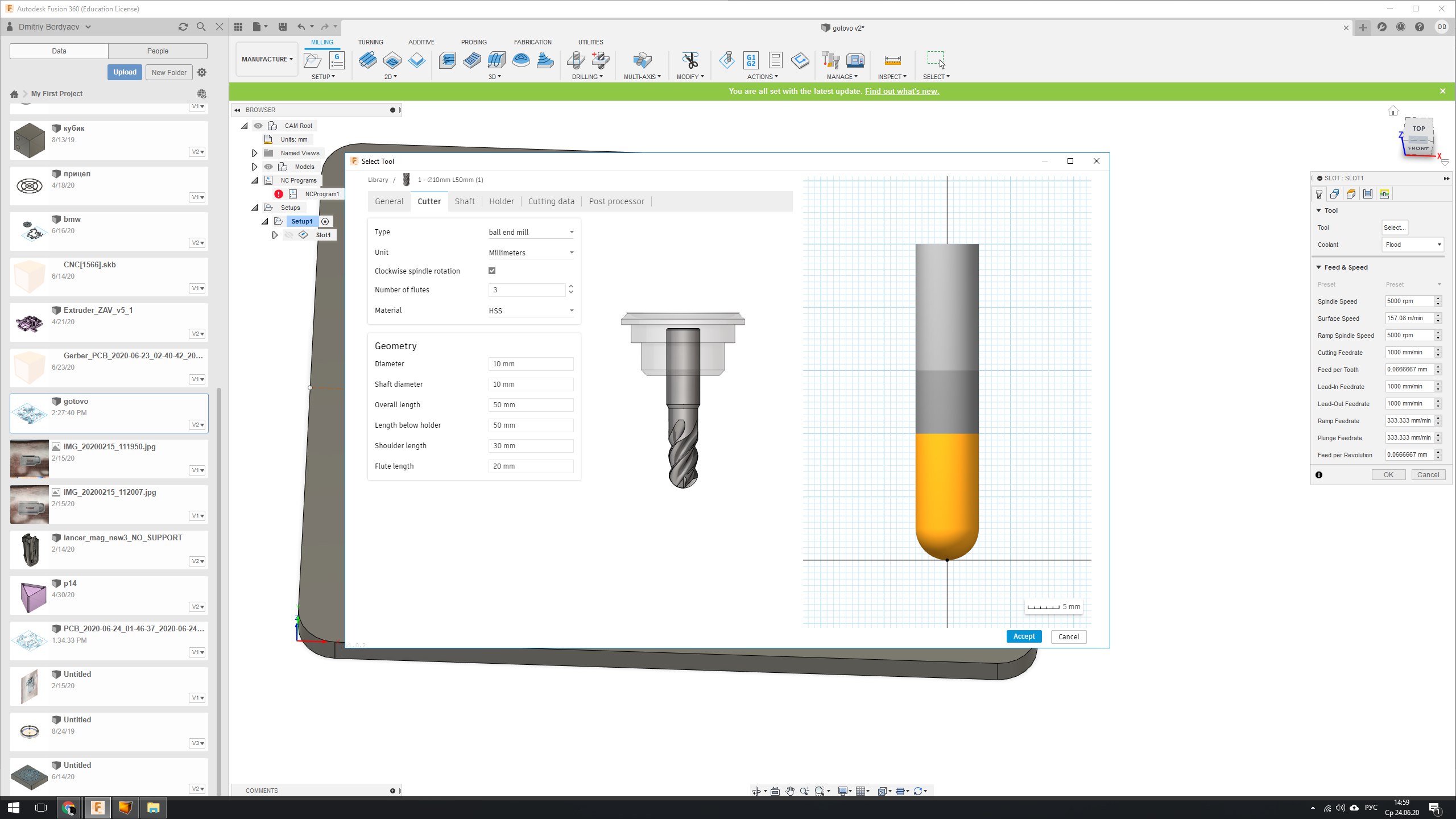The width and height of the screenshot is (1456, 819).
Task: Click the Drill operation icon
Action: pyautogui.click(x=576, y=60)
